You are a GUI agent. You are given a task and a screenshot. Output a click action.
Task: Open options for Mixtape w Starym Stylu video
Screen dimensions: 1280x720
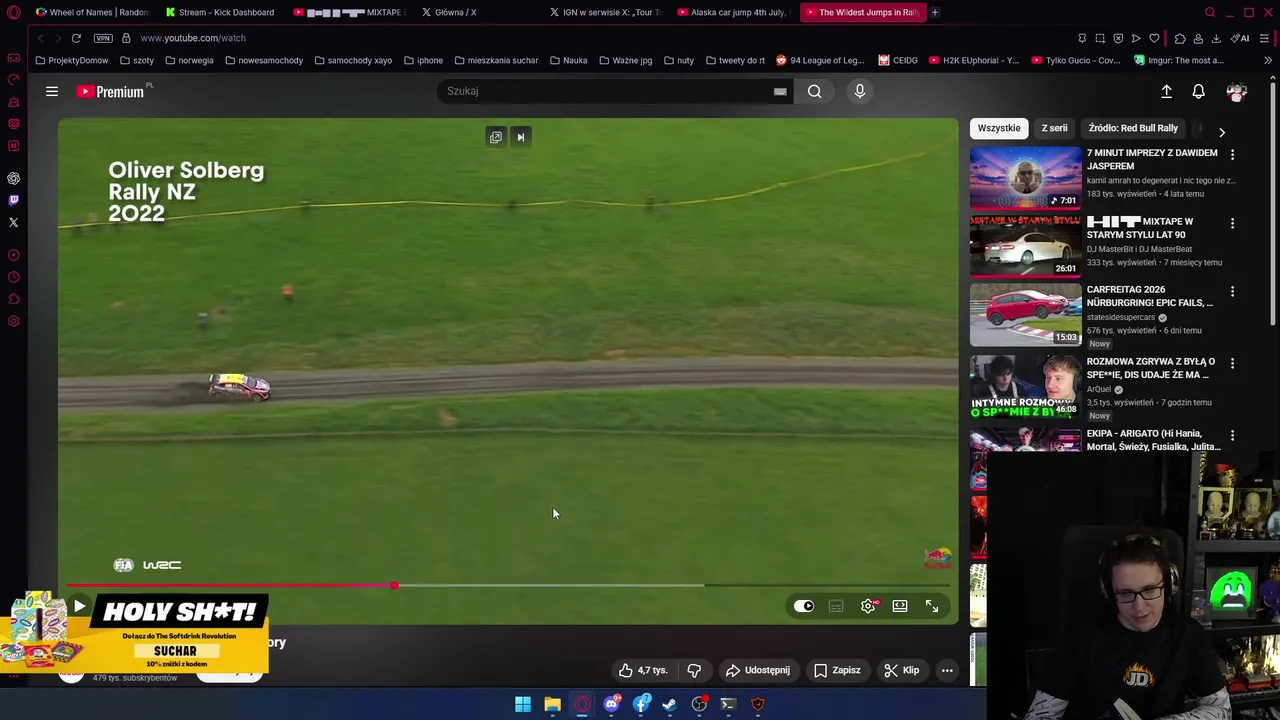tap(1232, 223)
